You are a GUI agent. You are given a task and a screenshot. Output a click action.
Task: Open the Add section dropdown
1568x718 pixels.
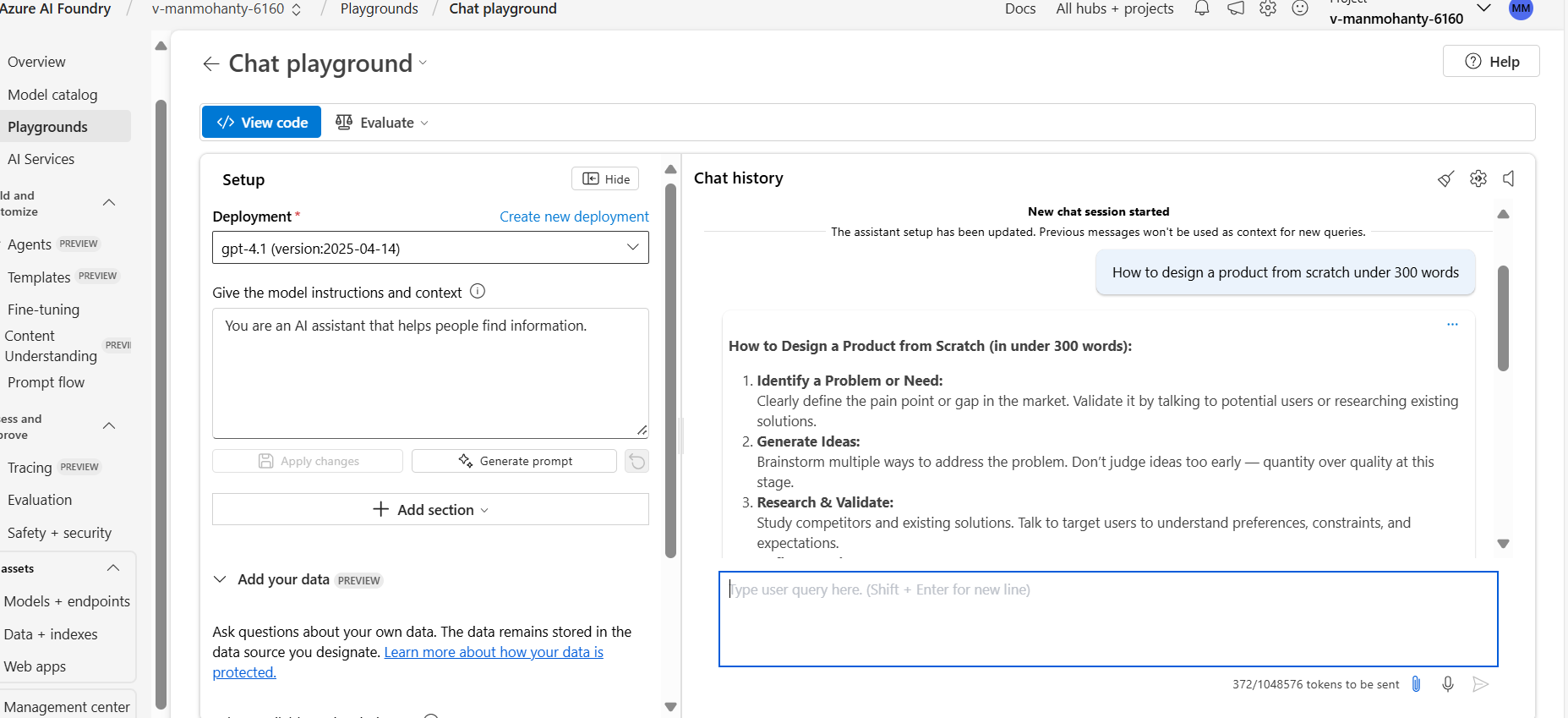coord(430,510)
